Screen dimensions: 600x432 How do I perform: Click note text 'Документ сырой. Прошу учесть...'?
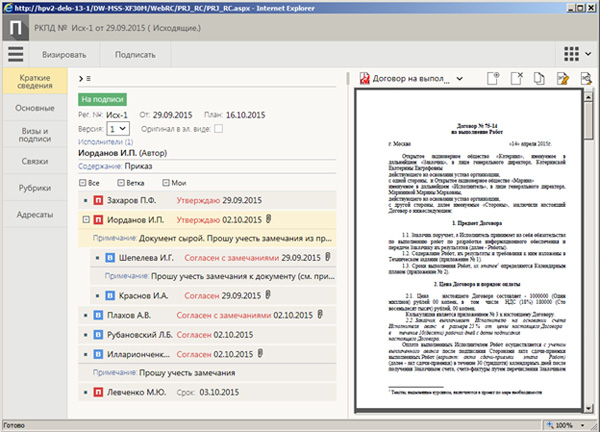(235, 238)
